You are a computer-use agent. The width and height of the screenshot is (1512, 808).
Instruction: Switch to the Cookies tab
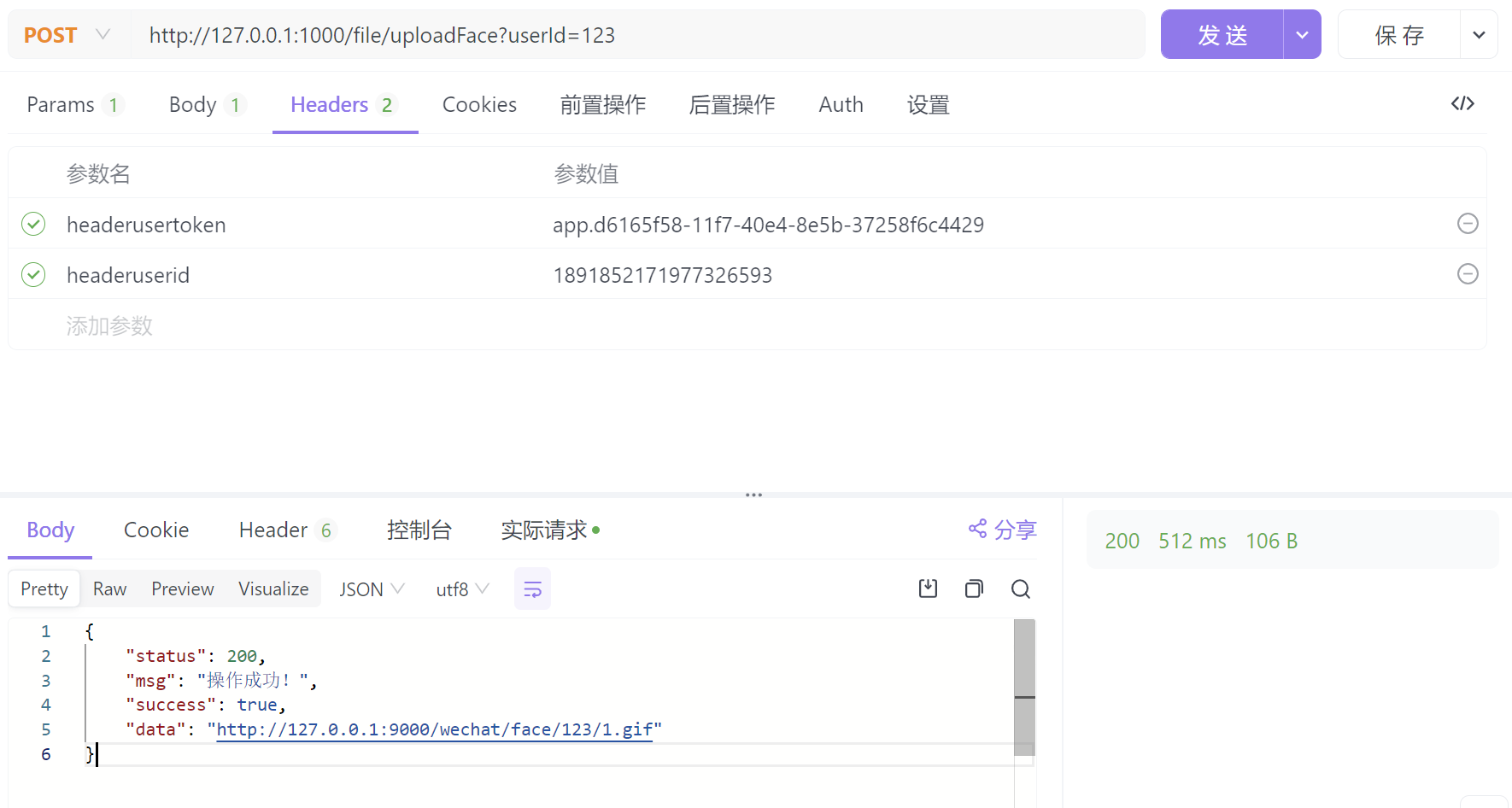coord(479,103)
